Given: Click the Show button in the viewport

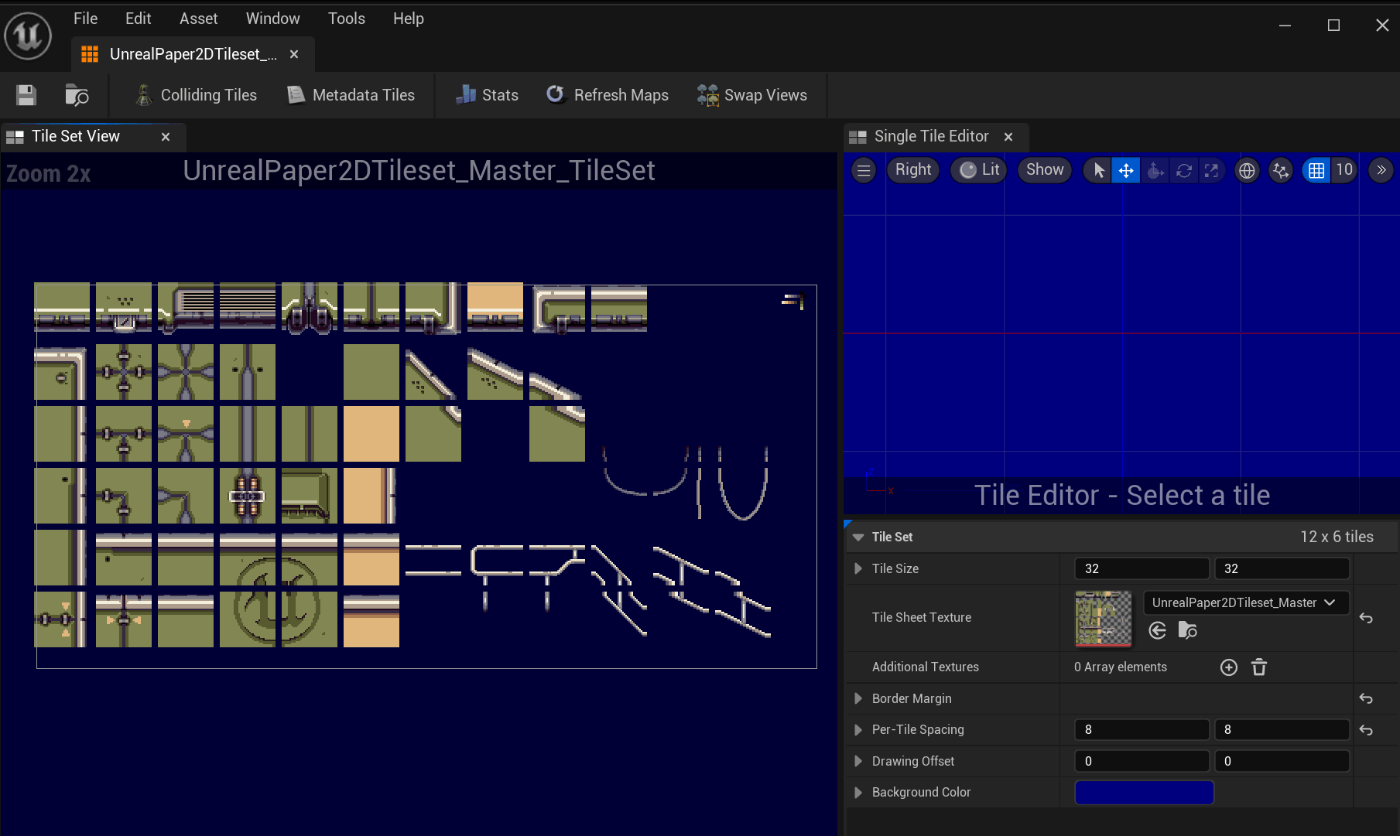Looking at the screenshot, I should pos(1044,170).
